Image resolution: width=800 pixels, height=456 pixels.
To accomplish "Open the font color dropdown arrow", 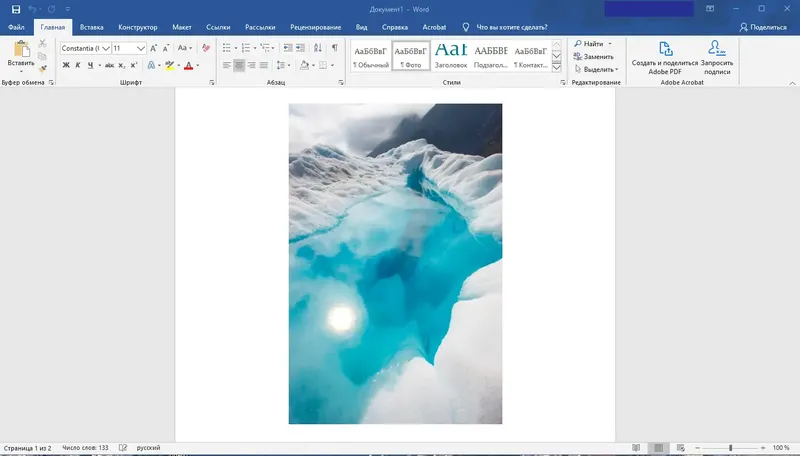I will click(x=197, y=65).
